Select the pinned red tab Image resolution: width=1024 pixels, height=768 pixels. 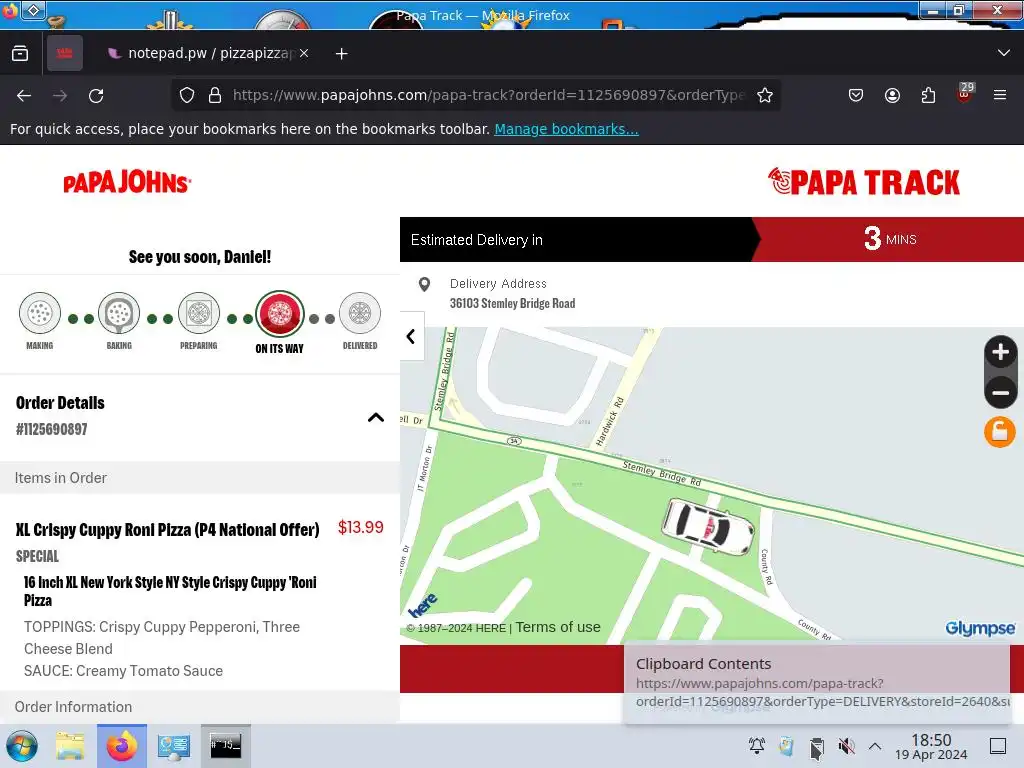click(65, 53)
